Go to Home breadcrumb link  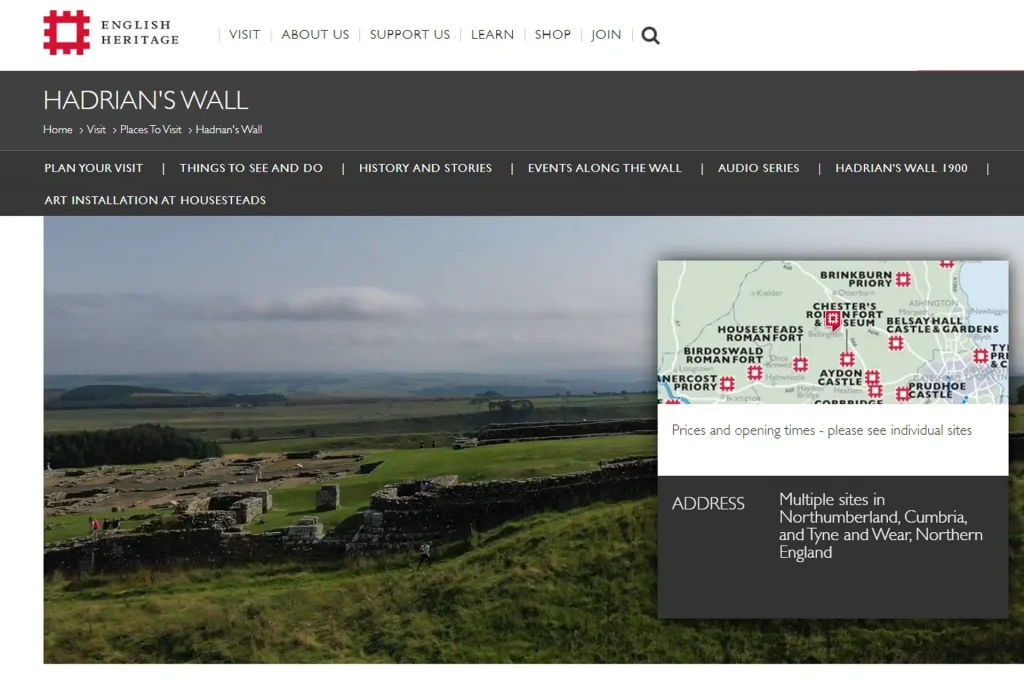57,129
